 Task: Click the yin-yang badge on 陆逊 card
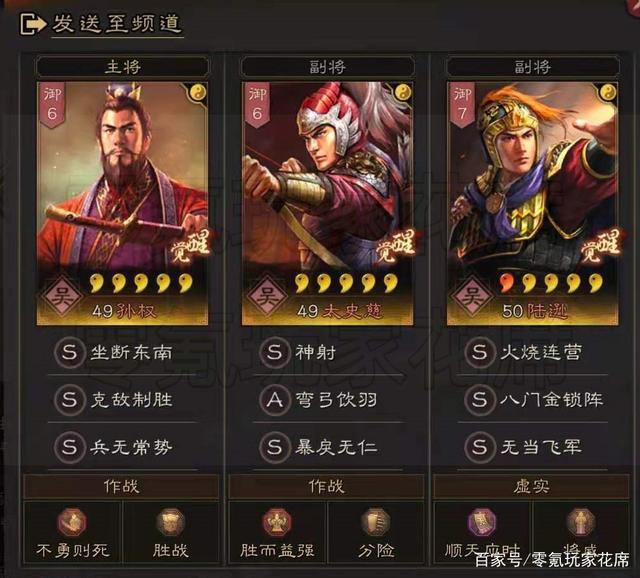pyautogui.click(x=609, y=93)
